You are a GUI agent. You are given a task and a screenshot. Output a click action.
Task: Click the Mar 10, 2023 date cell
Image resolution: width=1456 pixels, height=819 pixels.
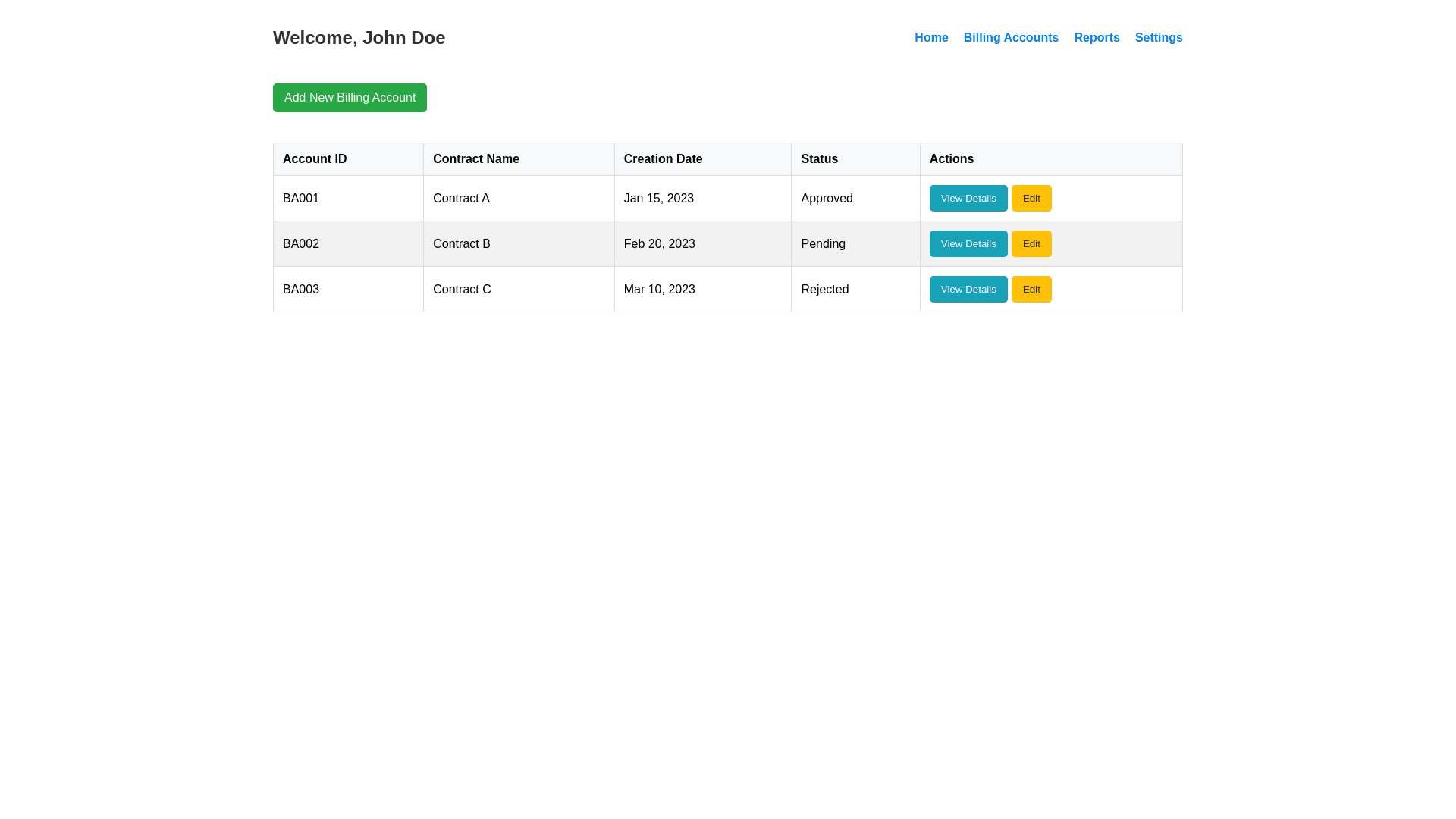pos(659,290)
